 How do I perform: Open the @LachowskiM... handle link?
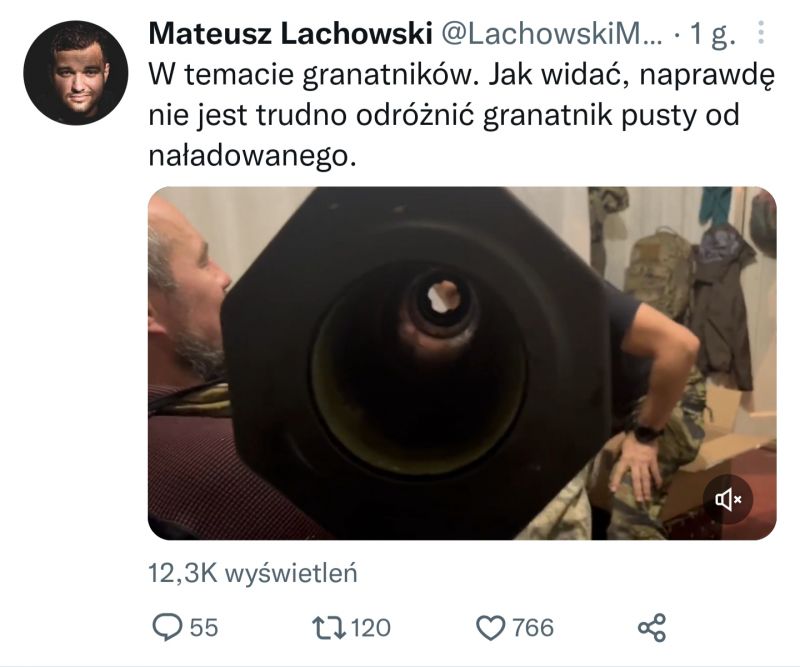551,34
